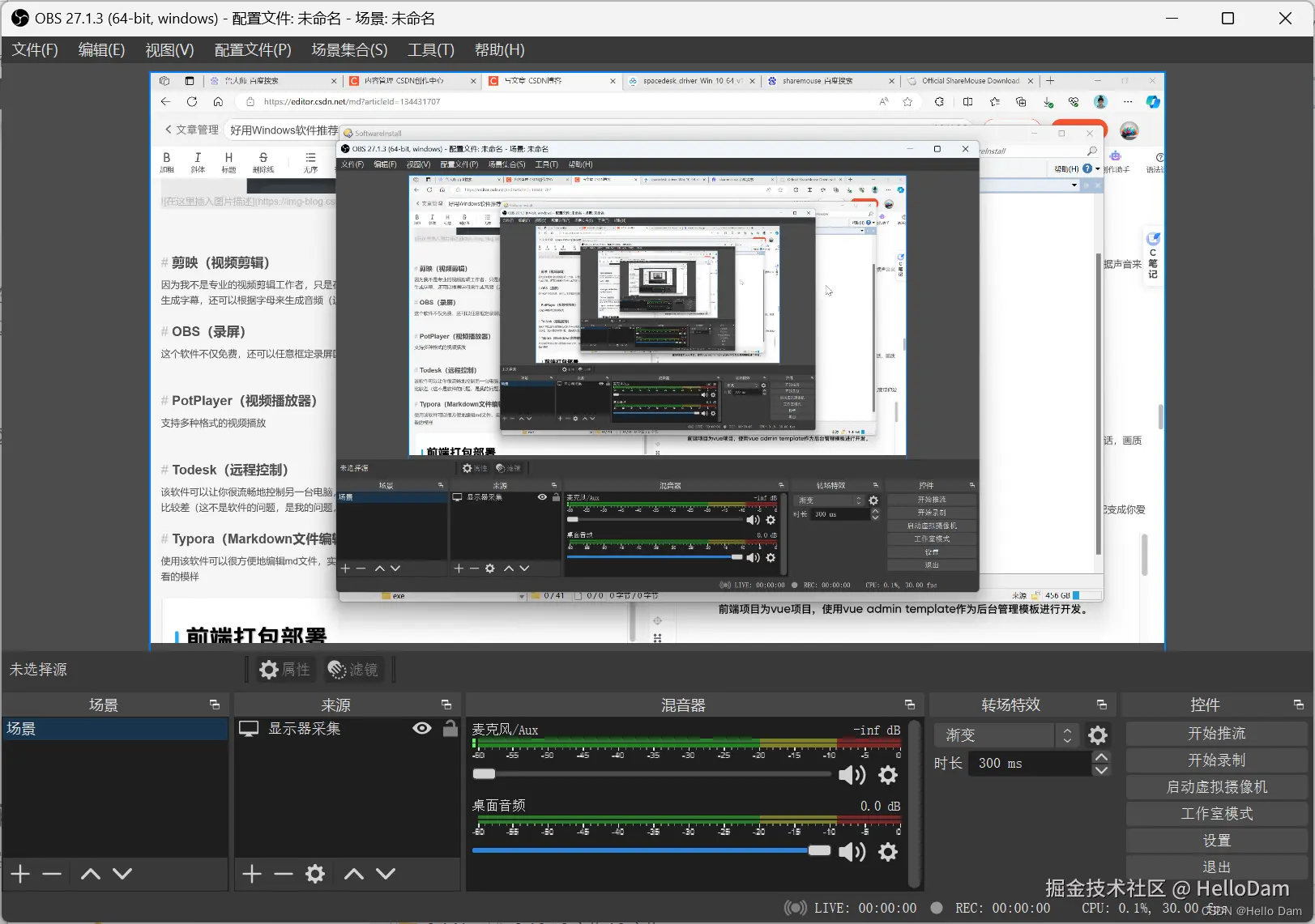Open the three-dot menu in the previewed browser
Viewport: 1315px width, 924px height.
pos(1128,102)
